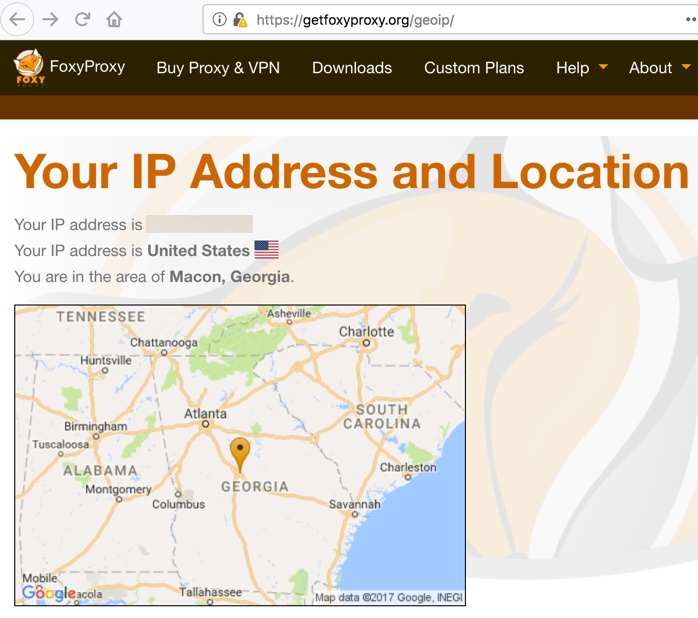Screen dimensions: 698x618
Task: Click the padlock warning security icon
Action: coord(240,20)
